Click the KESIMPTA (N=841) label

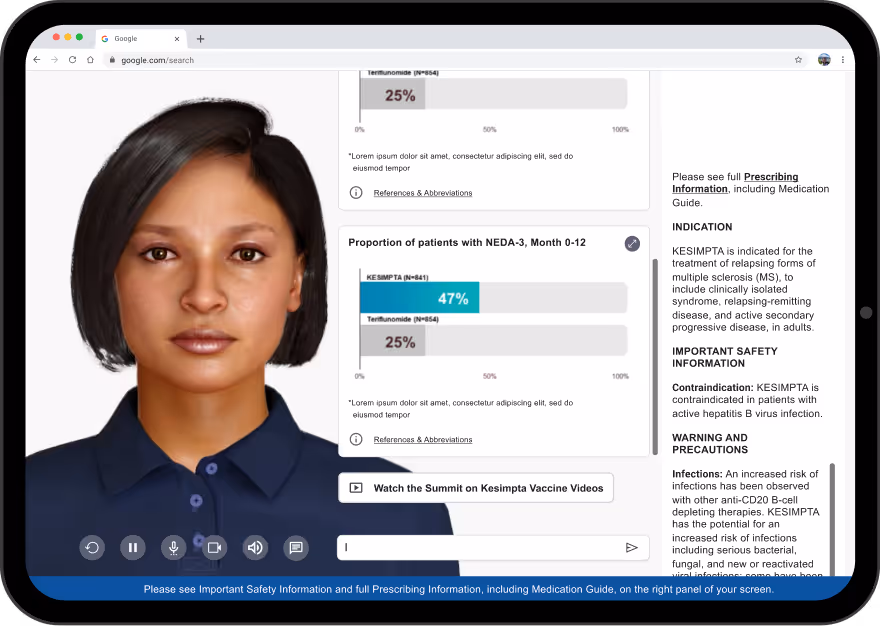pyautogui.click(x=397, y=277)
